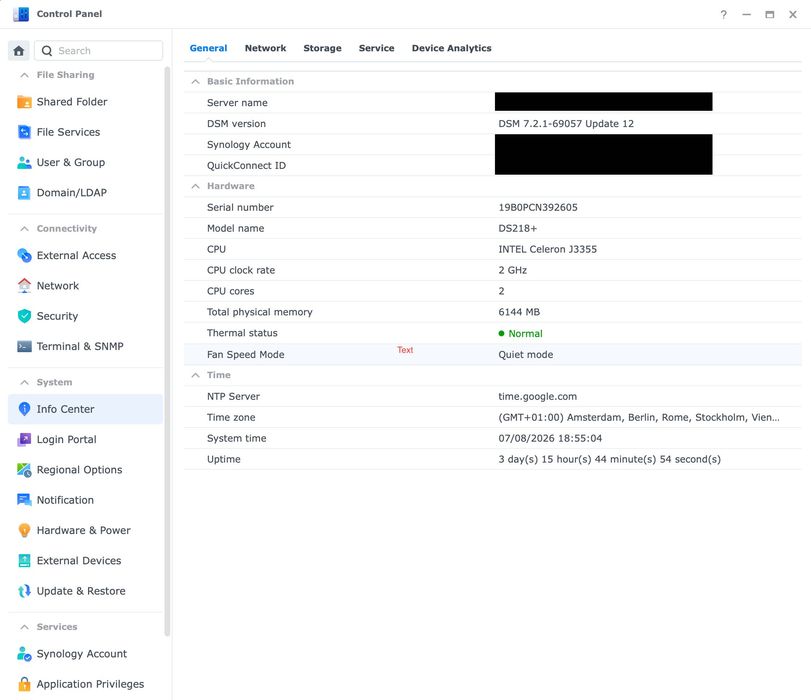Collapse the File Sharing section
The height and width of the screenshot is (700, 811).
(x=24, y=75)
